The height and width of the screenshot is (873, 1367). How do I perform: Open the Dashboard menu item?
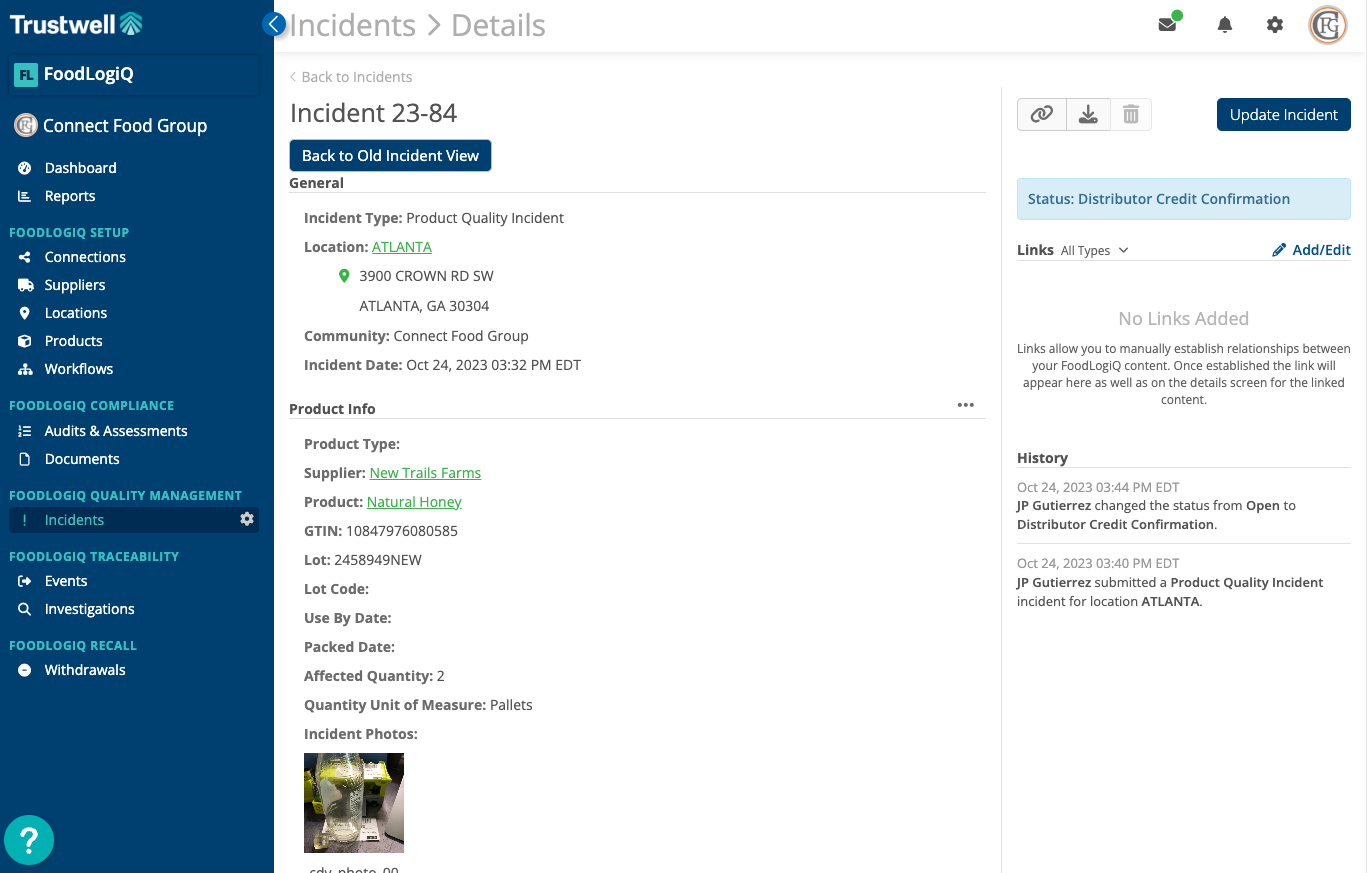(x=80, y=168)
